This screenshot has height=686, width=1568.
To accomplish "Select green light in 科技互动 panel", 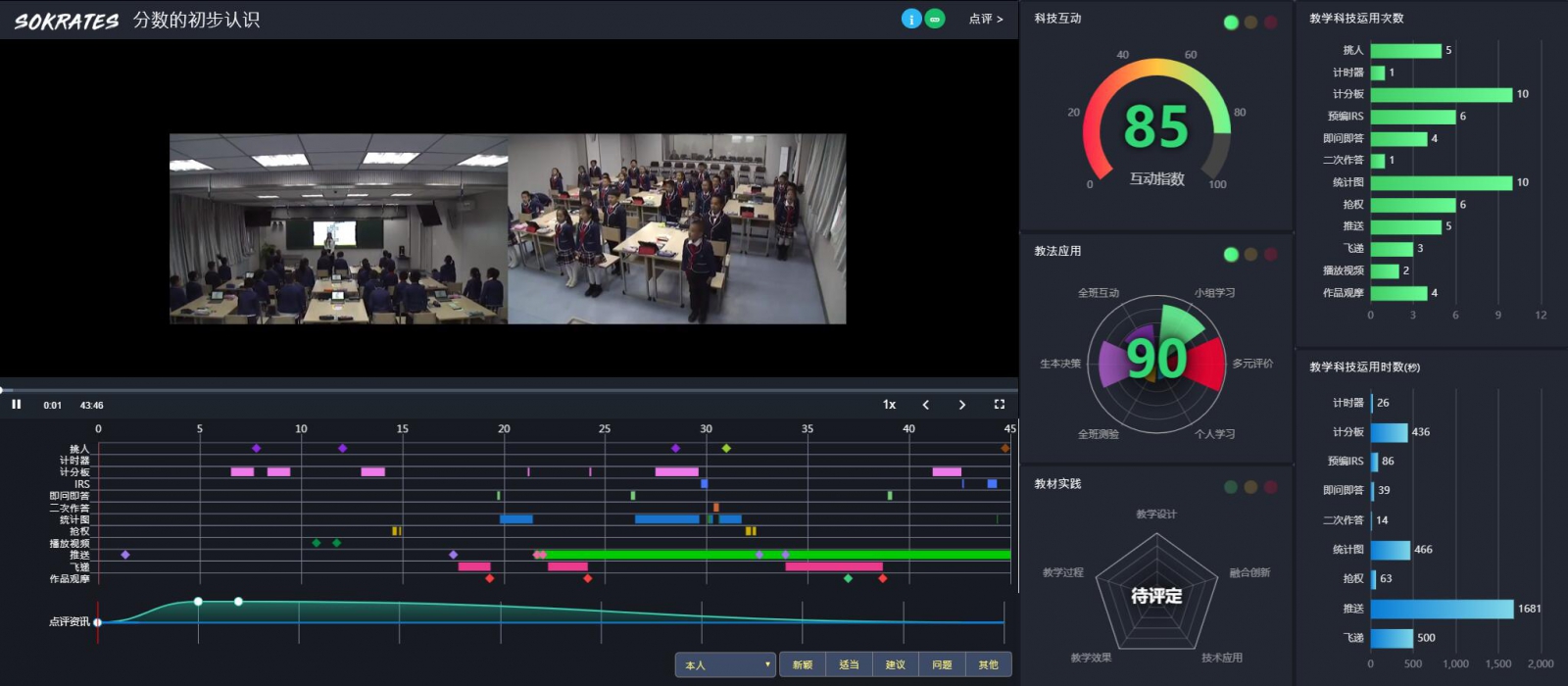I will point(1231,23).
